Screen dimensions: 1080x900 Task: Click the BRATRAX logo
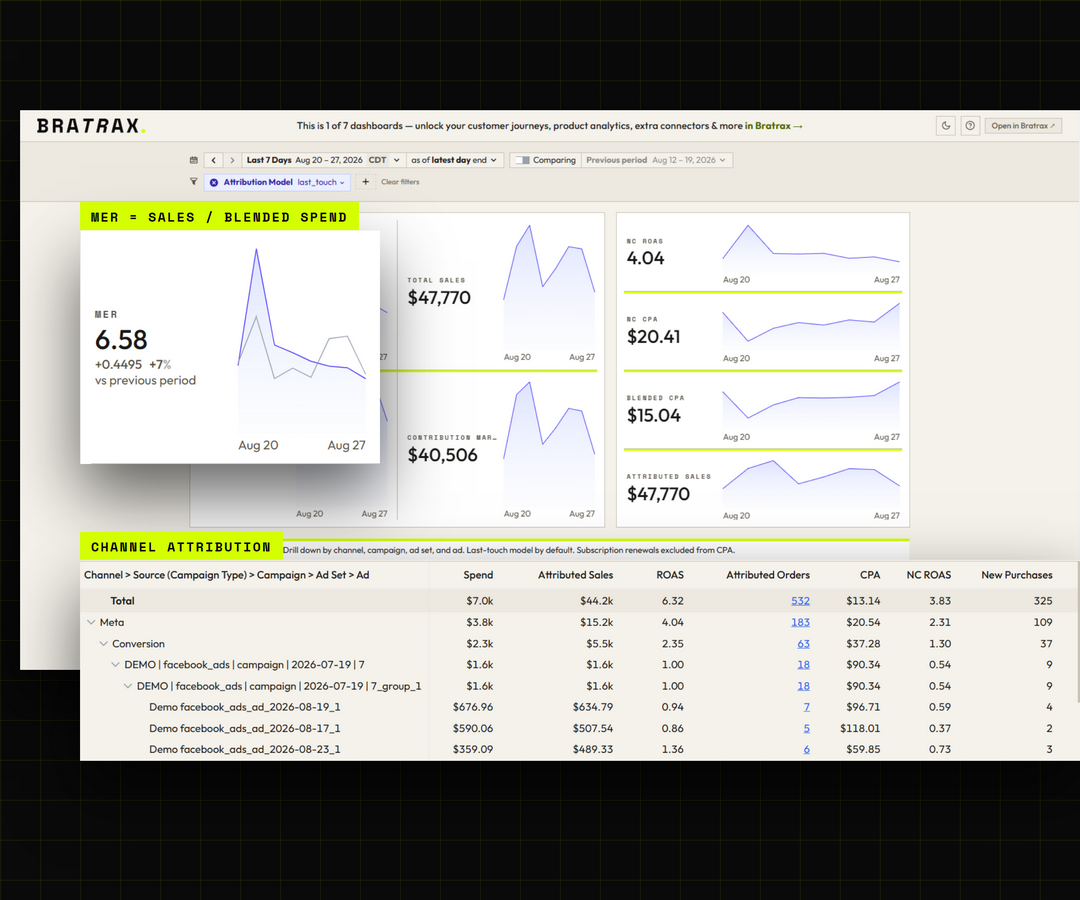point(91,126)
